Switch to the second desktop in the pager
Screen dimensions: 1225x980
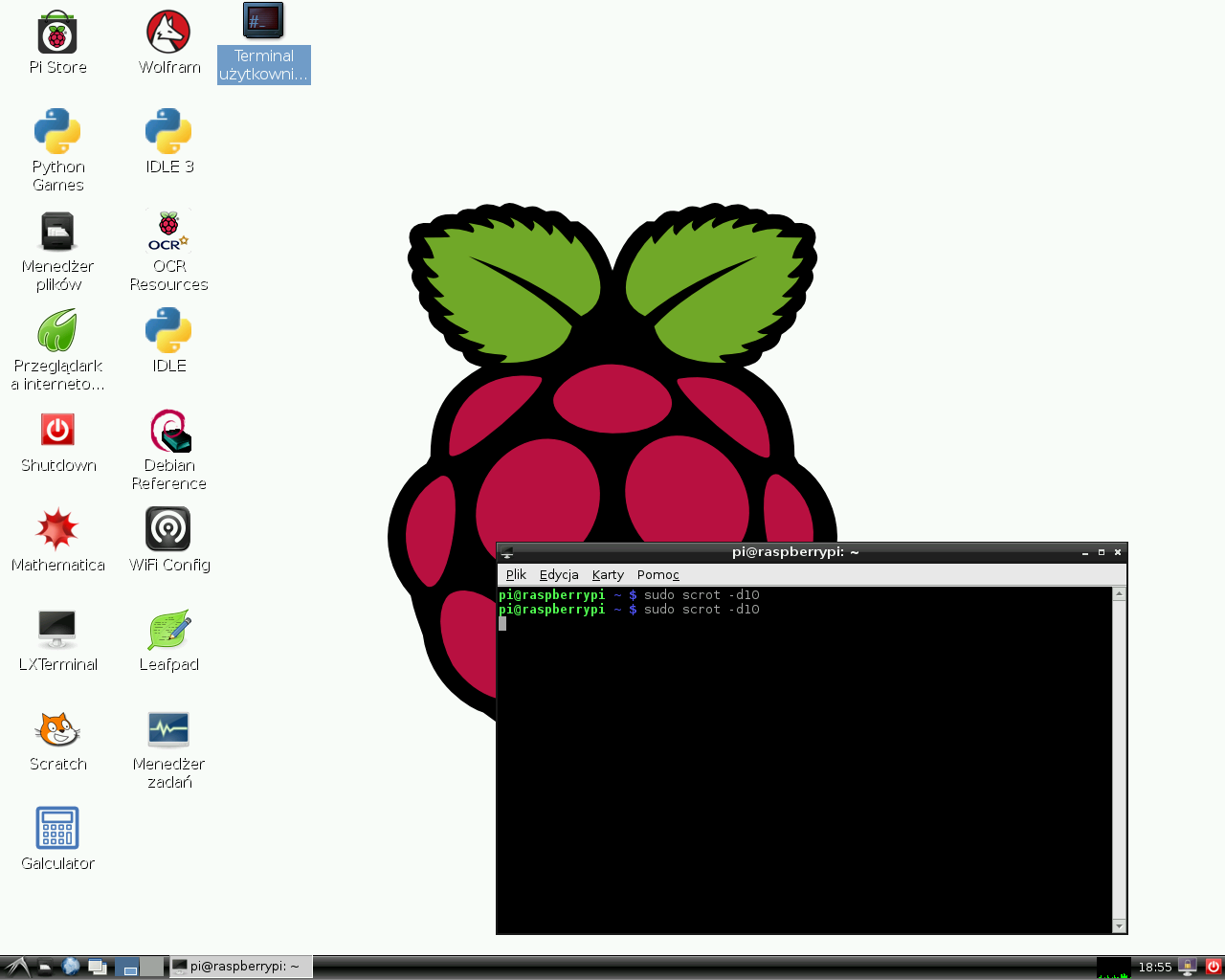(151, 967)
